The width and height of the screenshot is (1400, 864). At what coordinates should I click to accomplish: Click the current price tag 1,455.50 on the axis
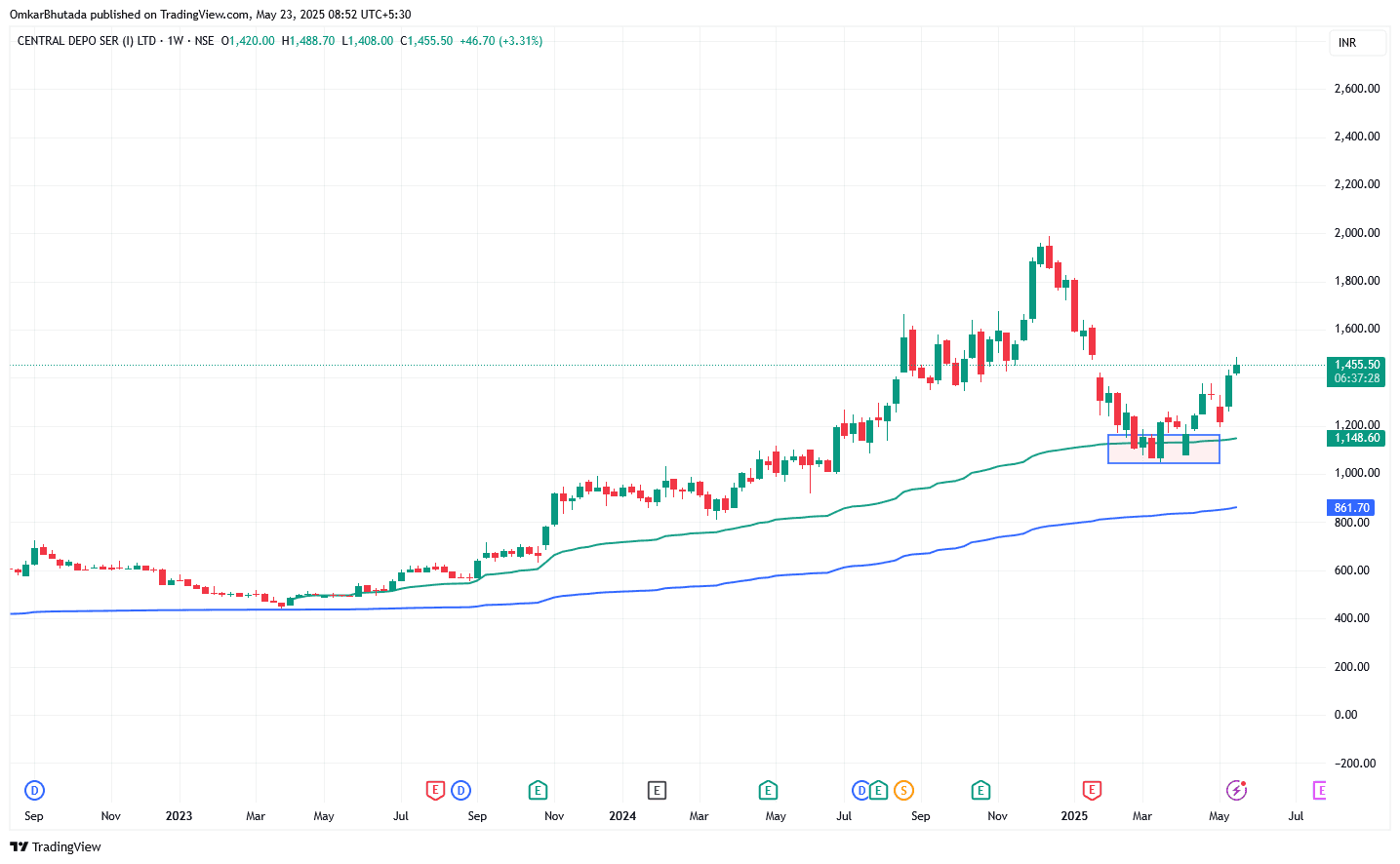[1356, 365]
